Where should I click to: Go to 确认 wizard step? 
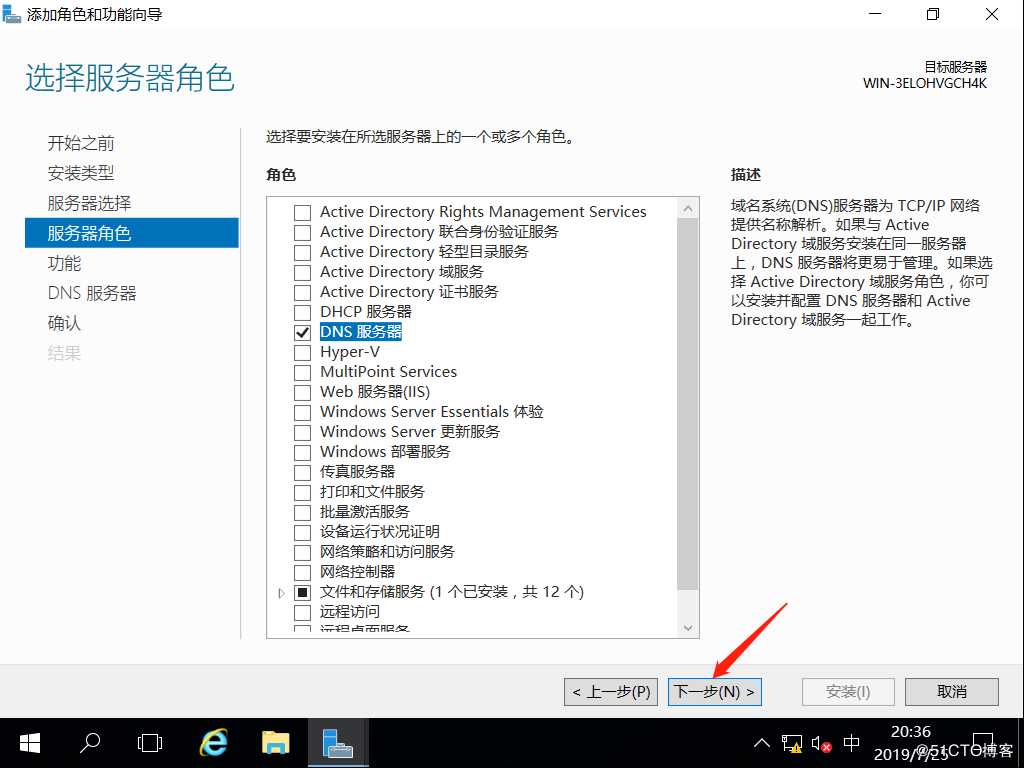(64, 323)
